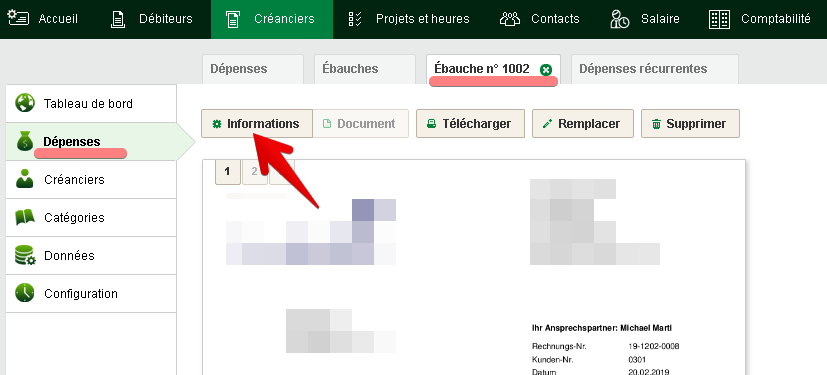This screenshot has height=375, width=827.
Task: Click the printer icon on Télécharger
Action: [431, 124]
